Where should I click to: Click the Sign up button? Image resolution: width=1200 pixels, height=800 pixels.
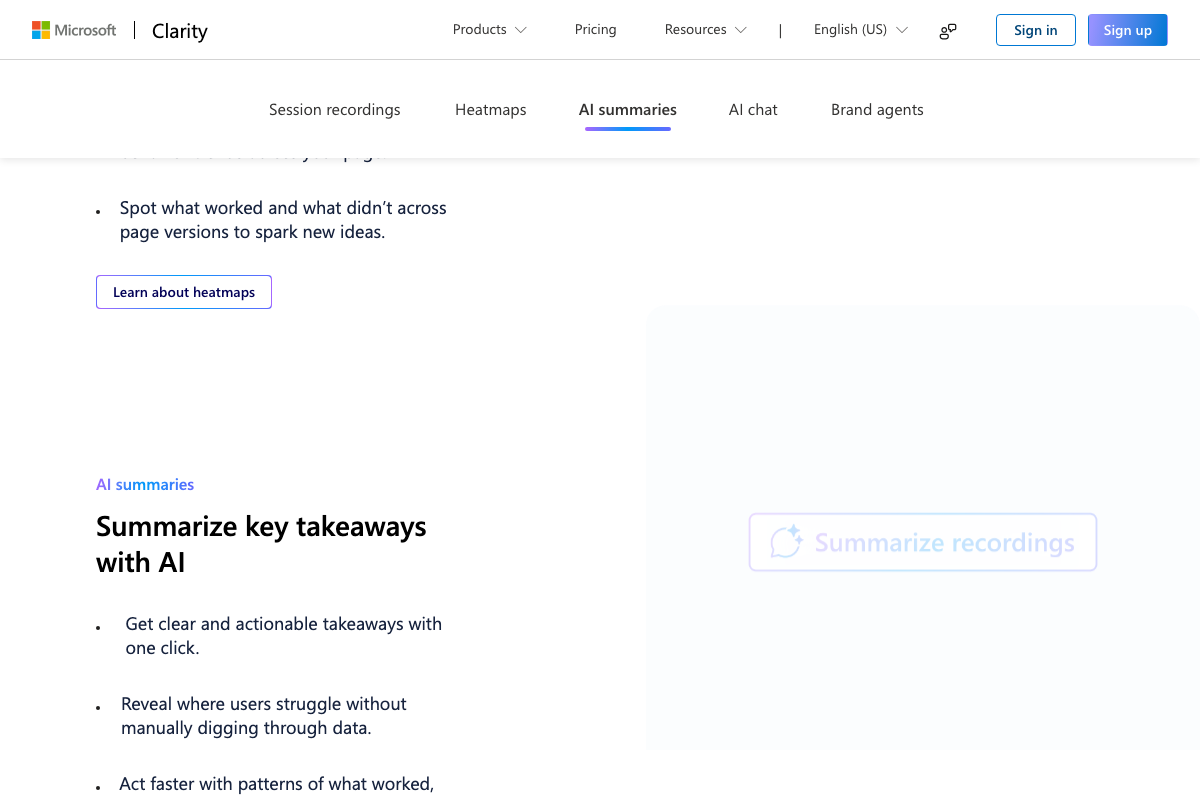point(1127,30)
